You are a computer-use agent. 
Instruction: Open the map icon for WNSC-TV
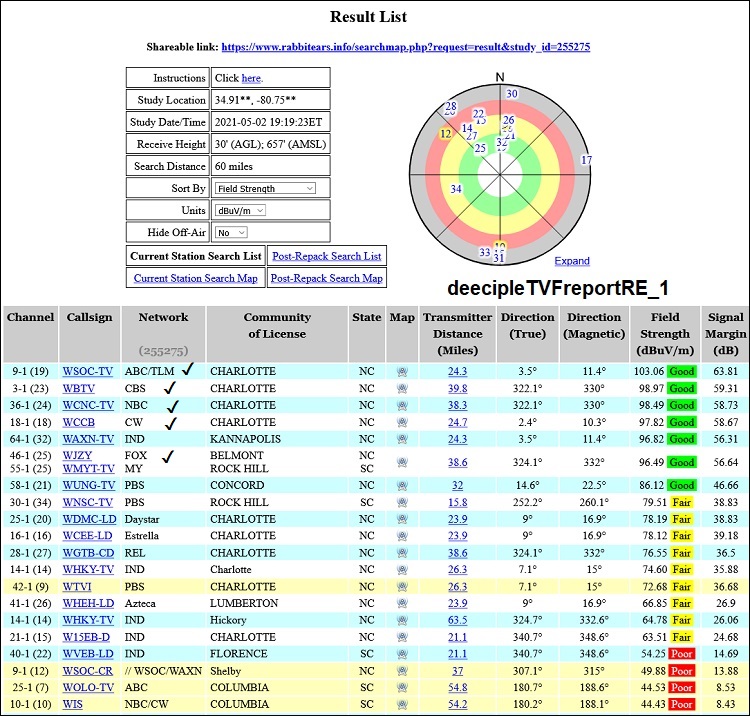pyautogui.click(x=401, y=502)
